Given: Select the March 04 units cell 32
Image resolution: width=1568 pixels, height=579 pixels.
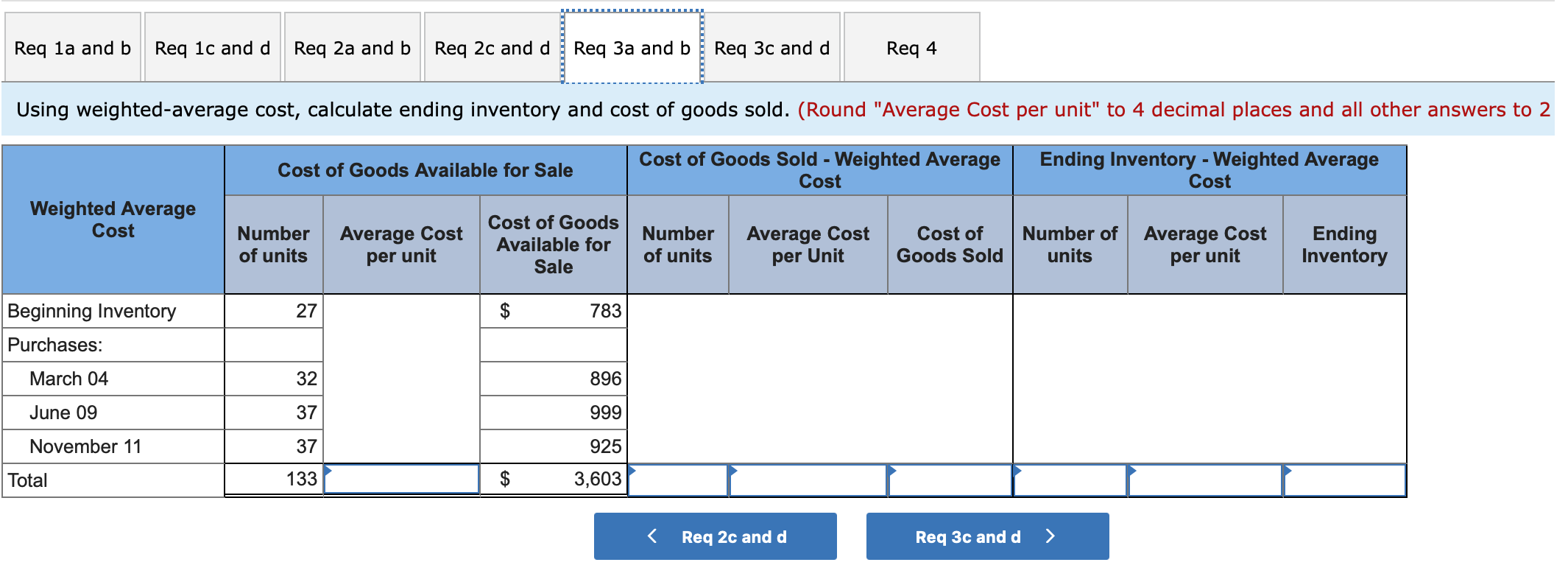Looking at the screenshot, I should point(274,379).
